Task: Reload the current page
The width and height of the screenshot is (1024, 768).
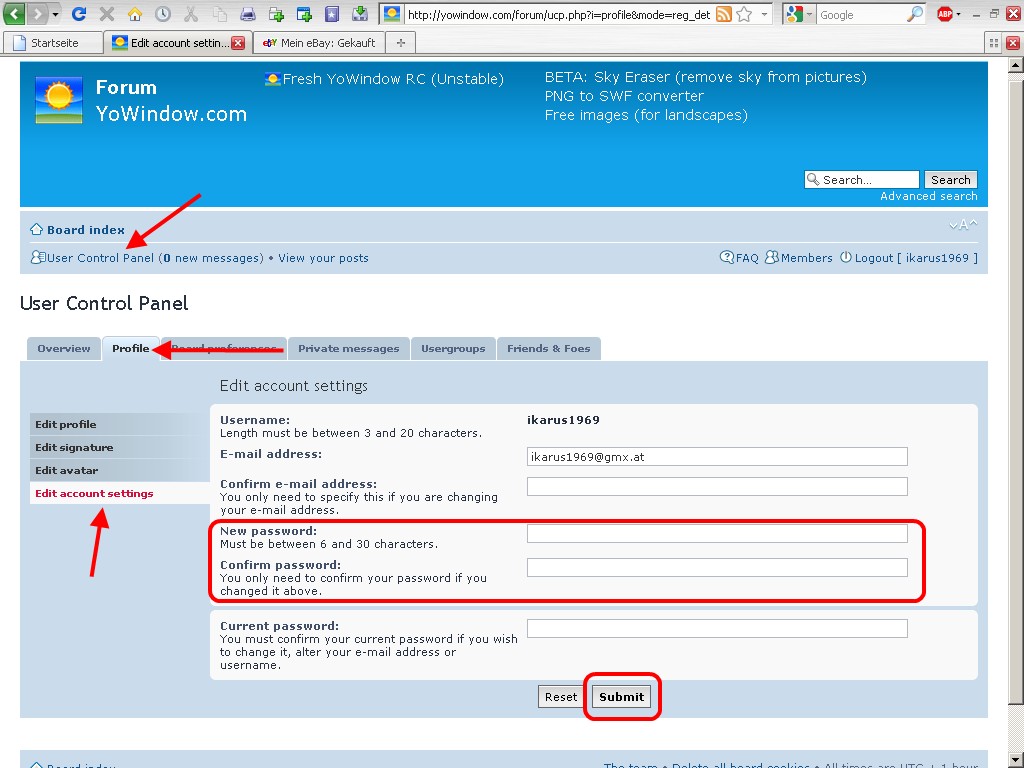Action: (x=80, y=14)
